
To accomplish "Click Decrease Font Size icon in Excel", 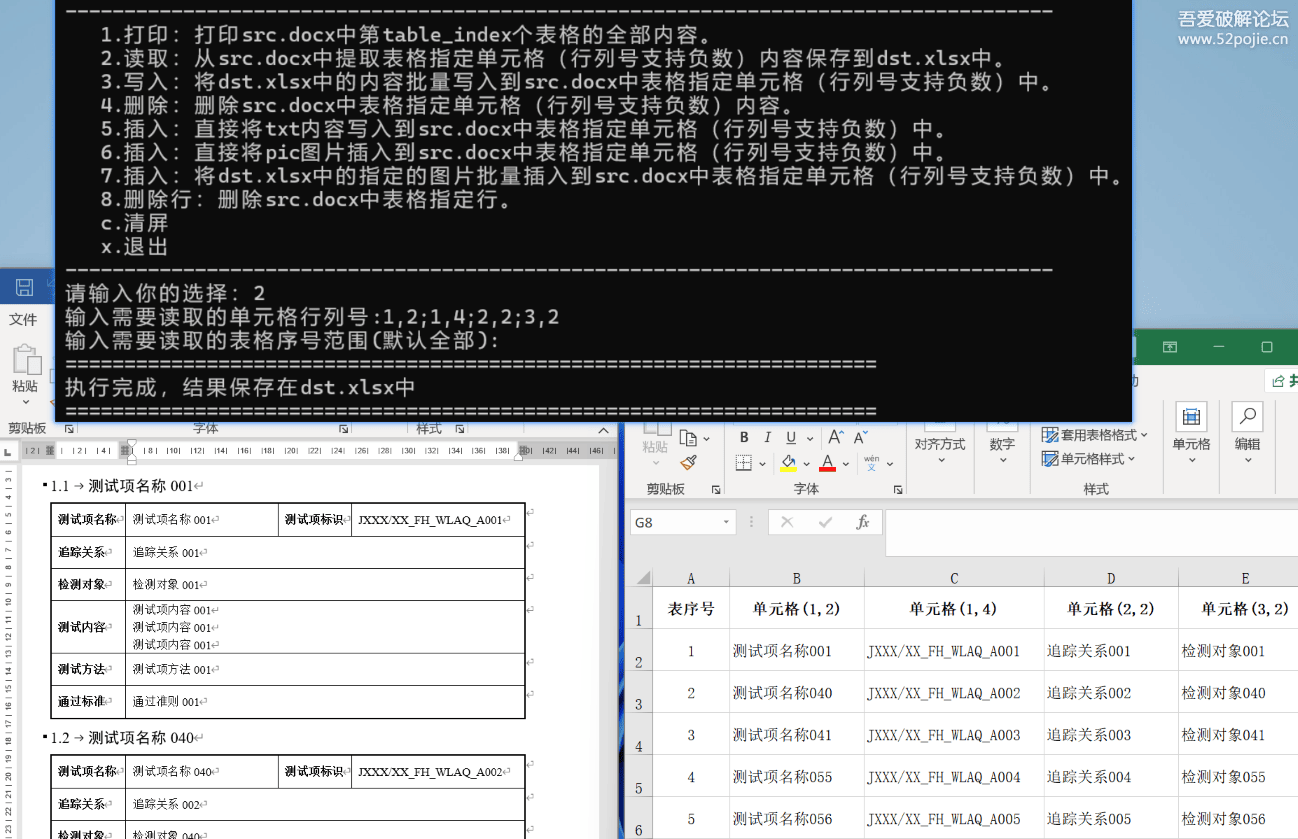I will [860, 437].
